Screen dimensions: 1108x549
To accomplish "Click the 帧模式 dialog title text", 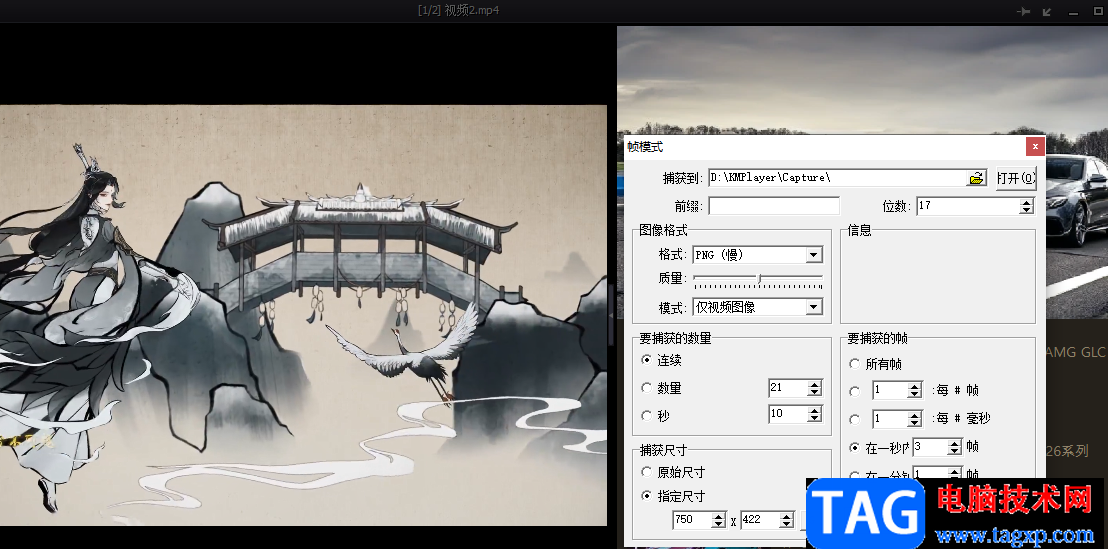I will 645,147.
